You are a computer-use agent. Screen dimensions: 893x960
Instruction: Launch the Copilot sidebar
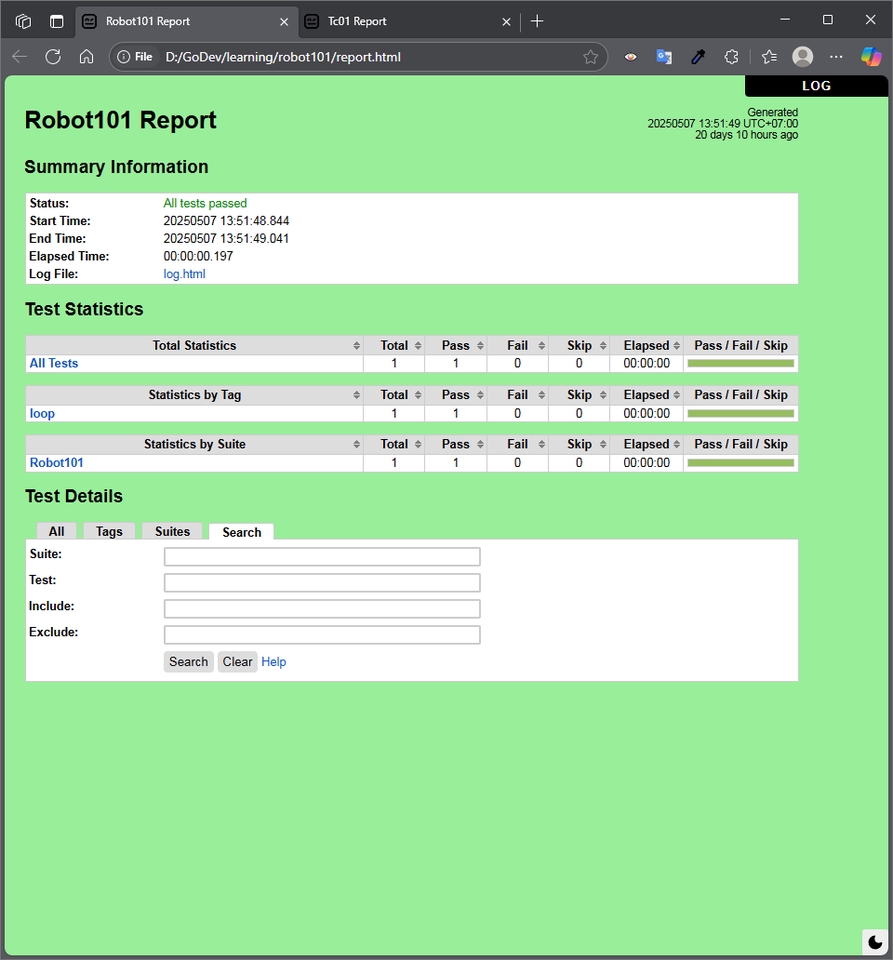(870, 57)
